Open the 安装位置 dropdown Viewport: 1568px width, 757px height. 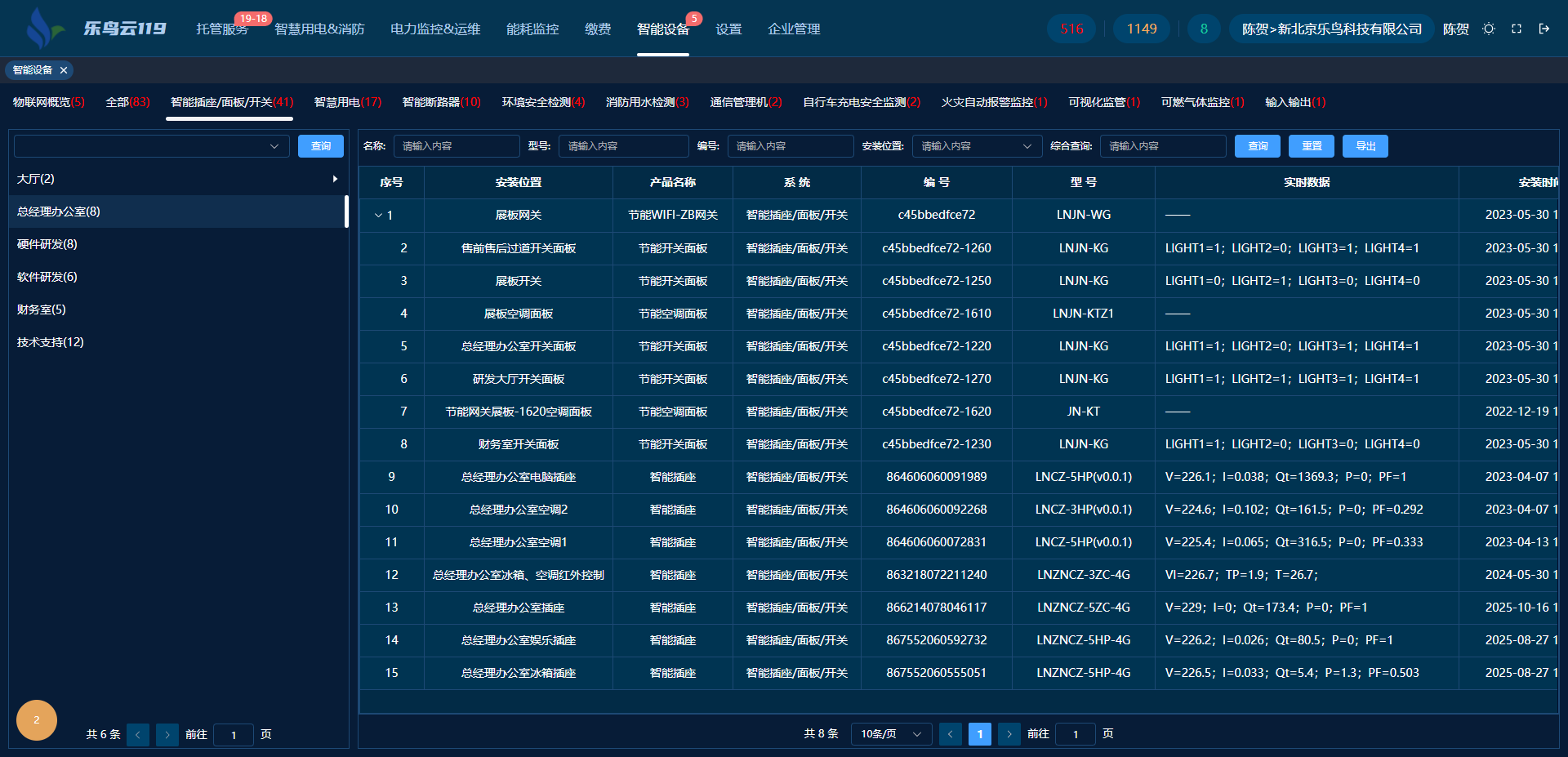(x=978, y=146)
